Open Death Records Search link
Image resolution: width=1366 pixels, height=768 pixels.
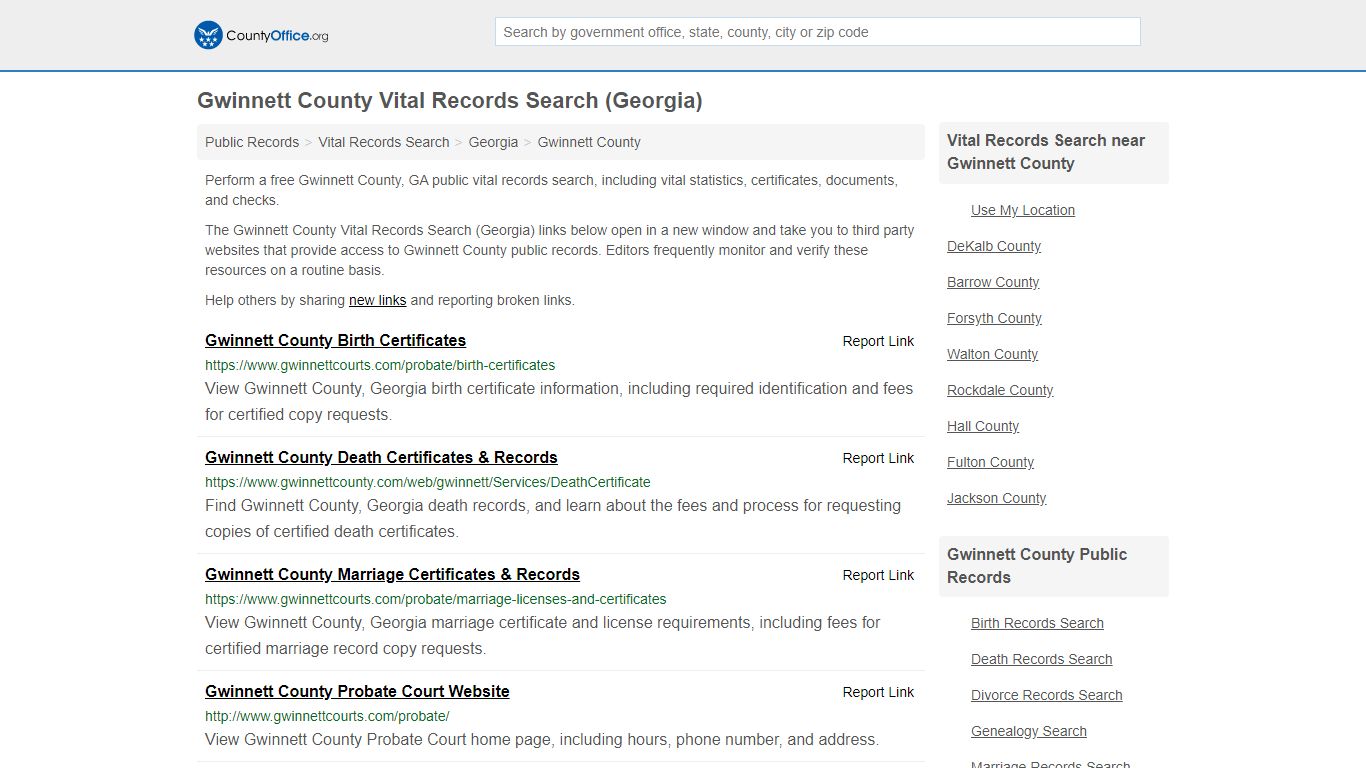pyautogui.click(x=1041, y=659)
